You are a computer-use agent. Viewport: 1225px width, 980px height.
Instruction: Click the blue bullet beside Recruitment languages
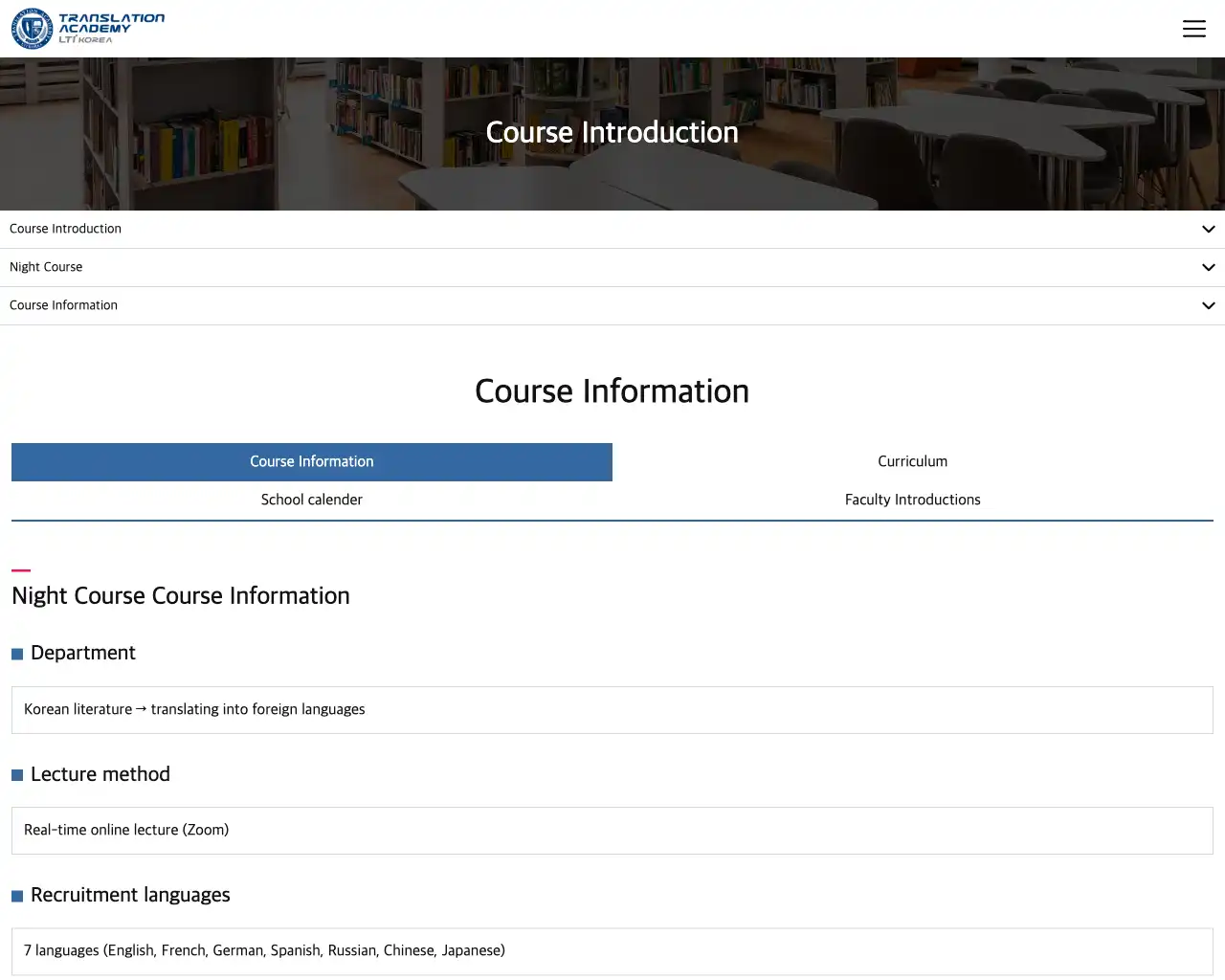(x=17, y=896)
